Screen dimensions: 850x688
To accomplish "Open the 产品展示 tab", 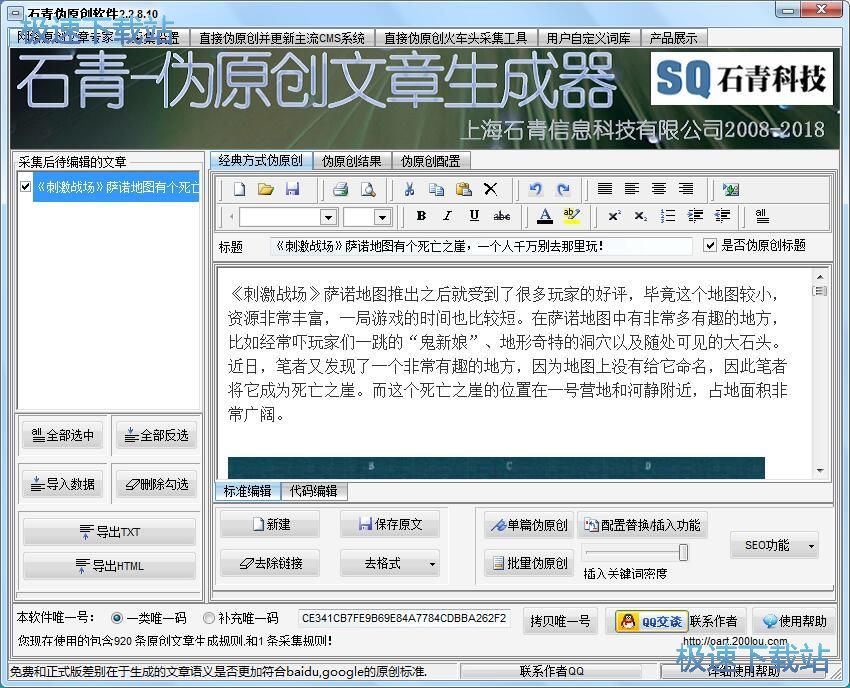I will 674,38.
